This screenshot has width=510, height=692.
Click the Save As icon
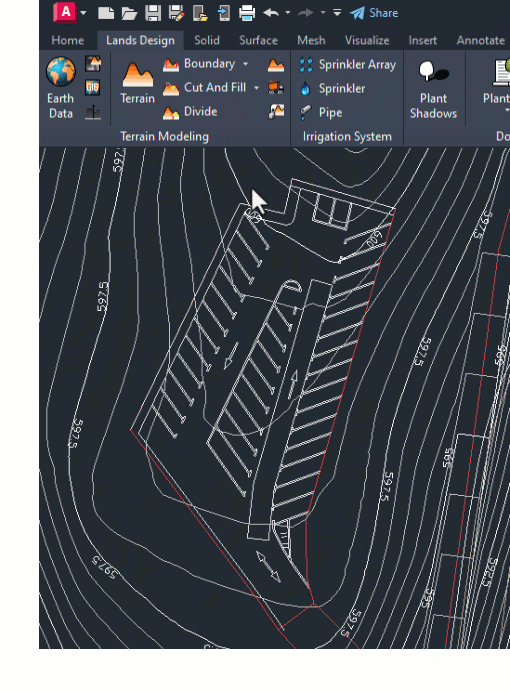176,13
